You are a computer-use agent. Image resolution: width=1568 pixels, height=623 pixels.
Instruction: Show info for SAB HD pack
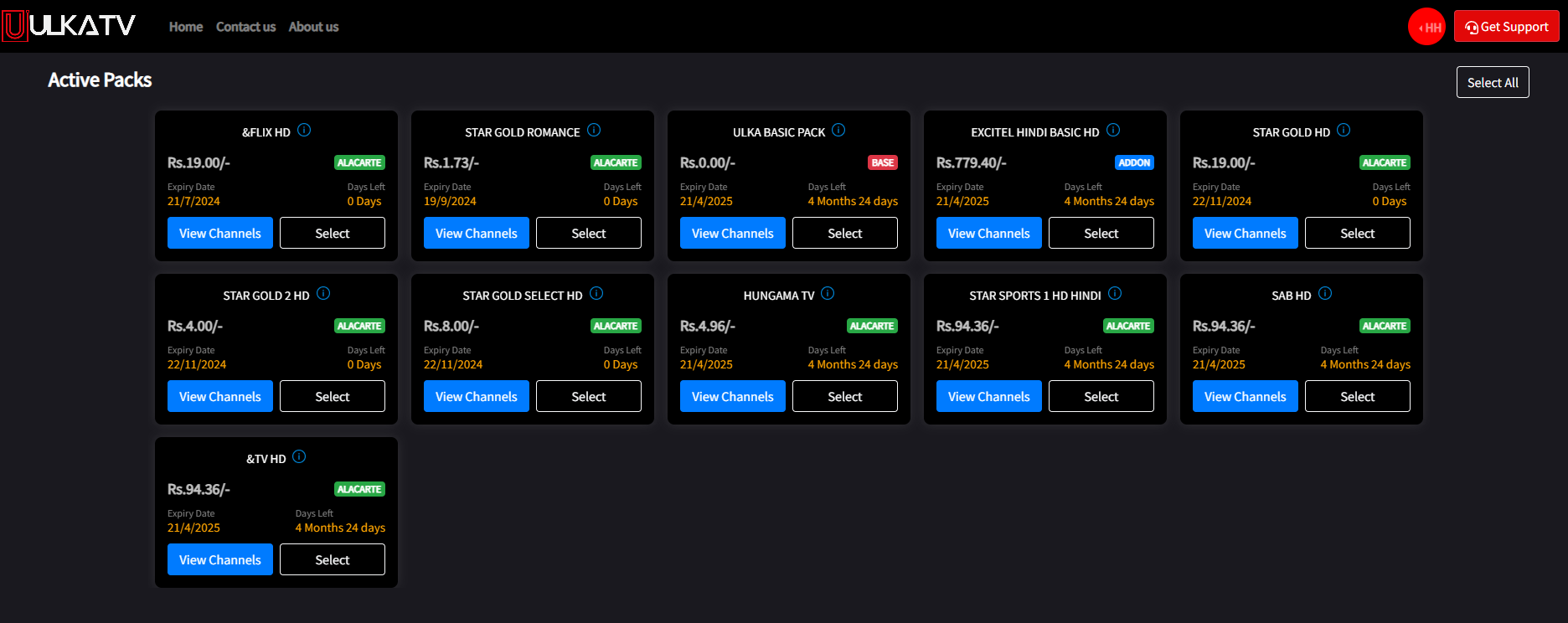(1325, 293)
